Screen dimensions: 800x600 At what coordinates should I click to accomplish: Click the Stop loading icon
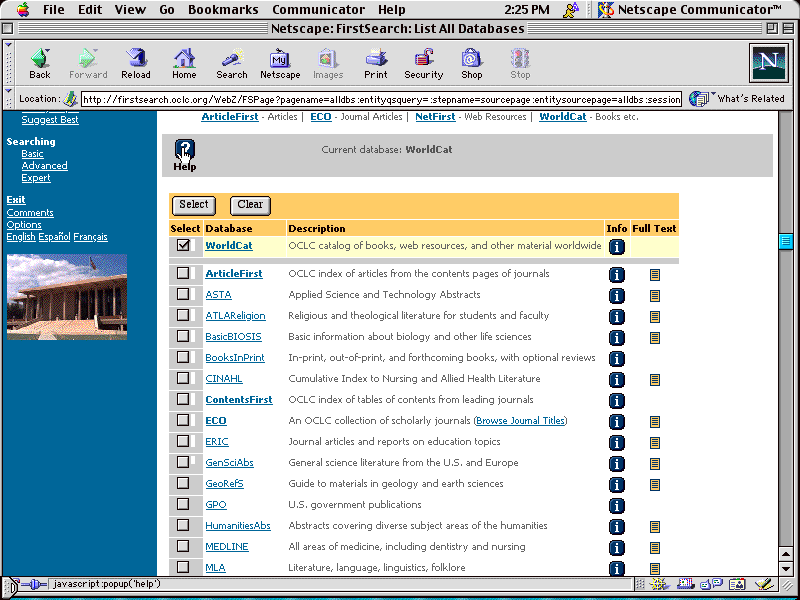point(520,64)
